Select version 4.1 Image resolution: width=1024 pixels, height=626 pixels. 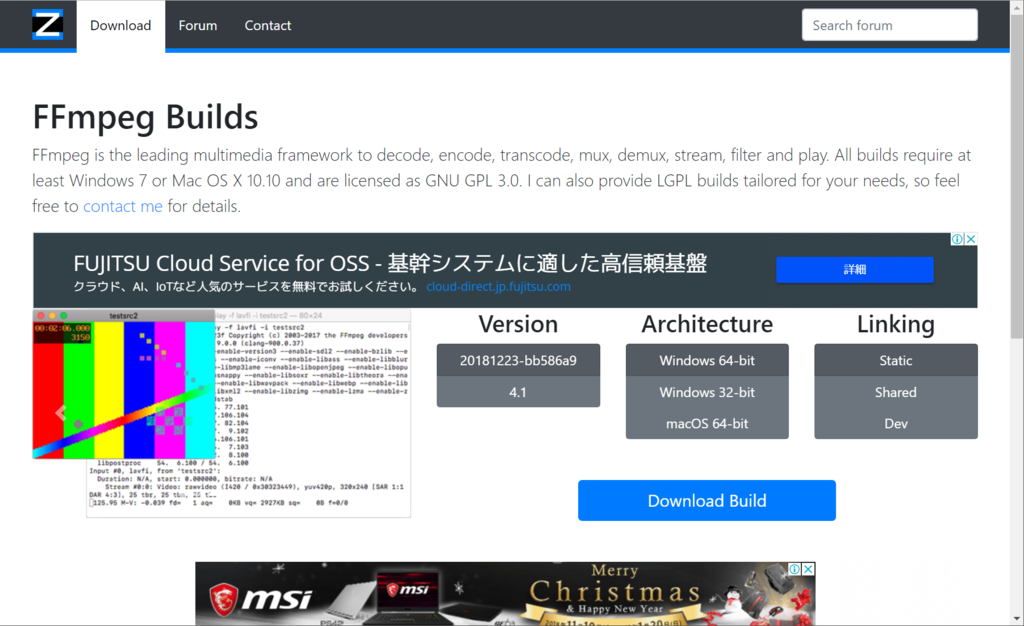pyautogui.click(x=519, y=392)
